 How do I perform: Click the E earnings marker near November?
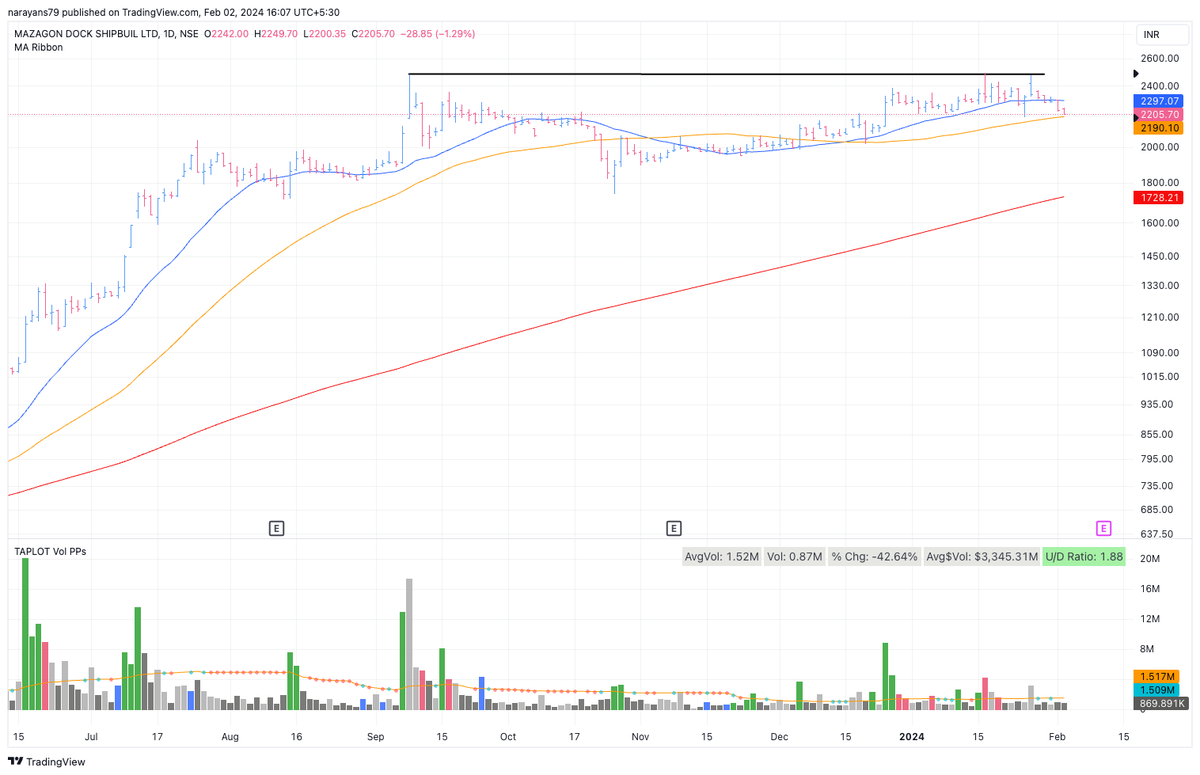click(674, 527)
